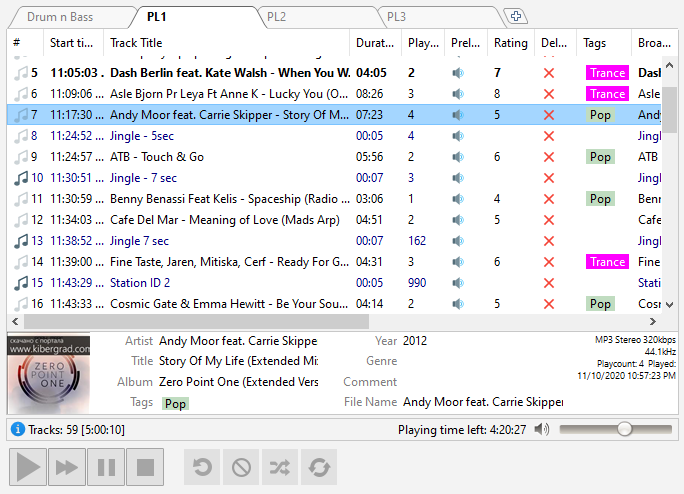
Task: Delete Andy Moor track with red X
Action: click(549, 115)
